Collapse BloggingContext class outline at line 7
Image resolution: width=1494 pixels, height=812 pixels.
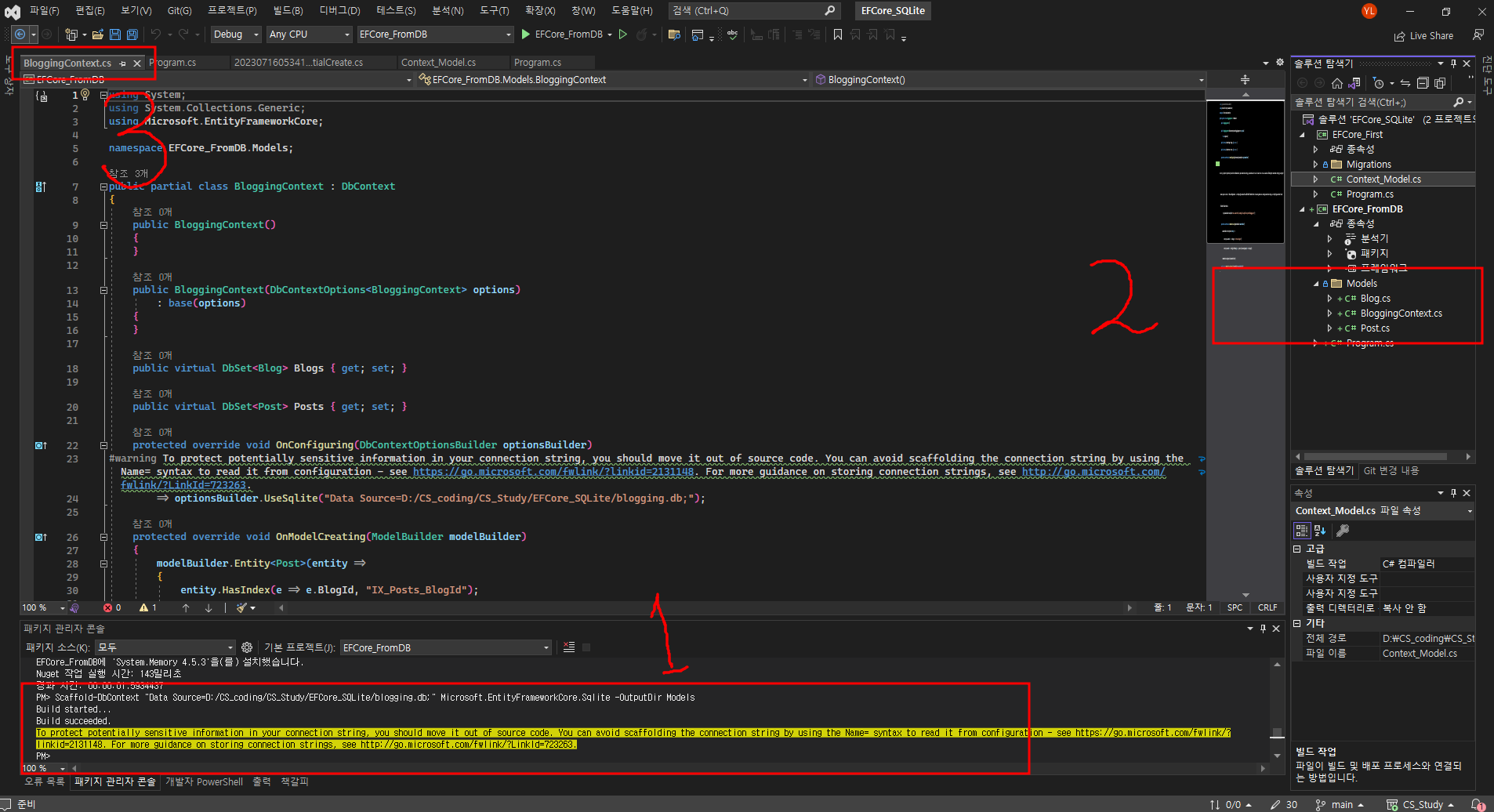point(103,187)
